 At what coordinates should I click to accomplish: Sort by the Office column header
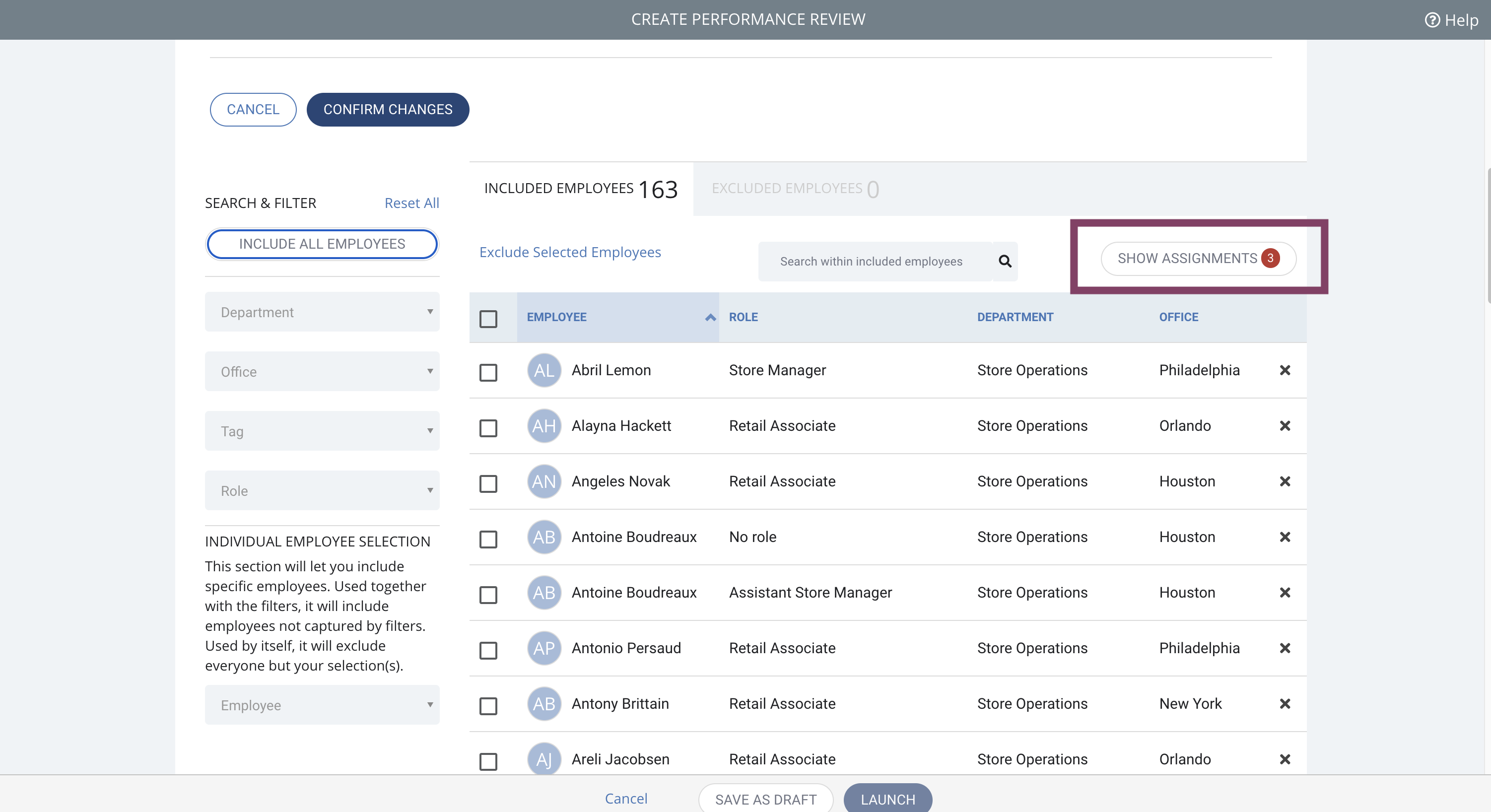click(x=1178, y=317)
